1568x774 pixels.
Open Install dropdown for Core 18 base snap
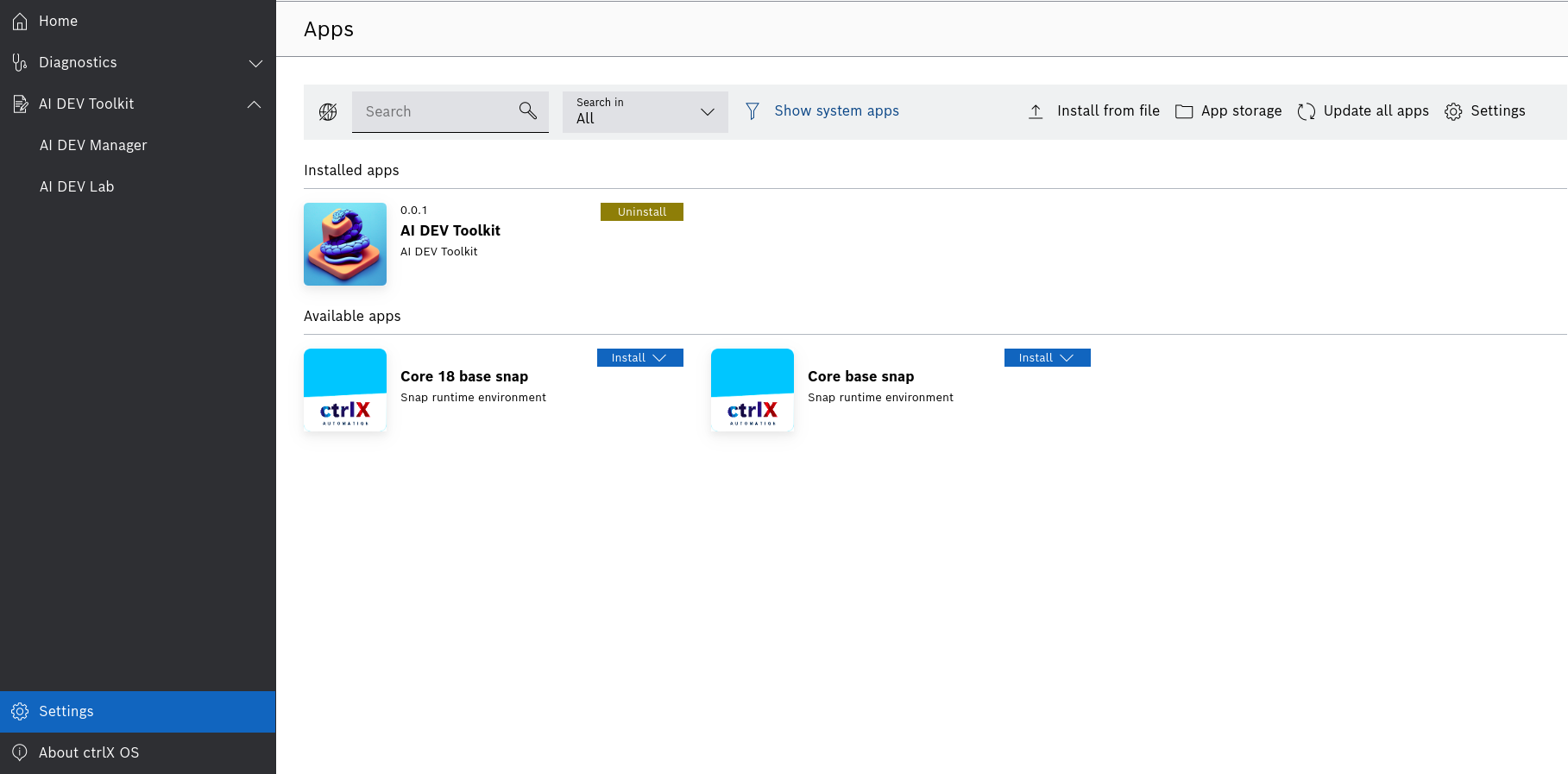[x=640, y=357]
